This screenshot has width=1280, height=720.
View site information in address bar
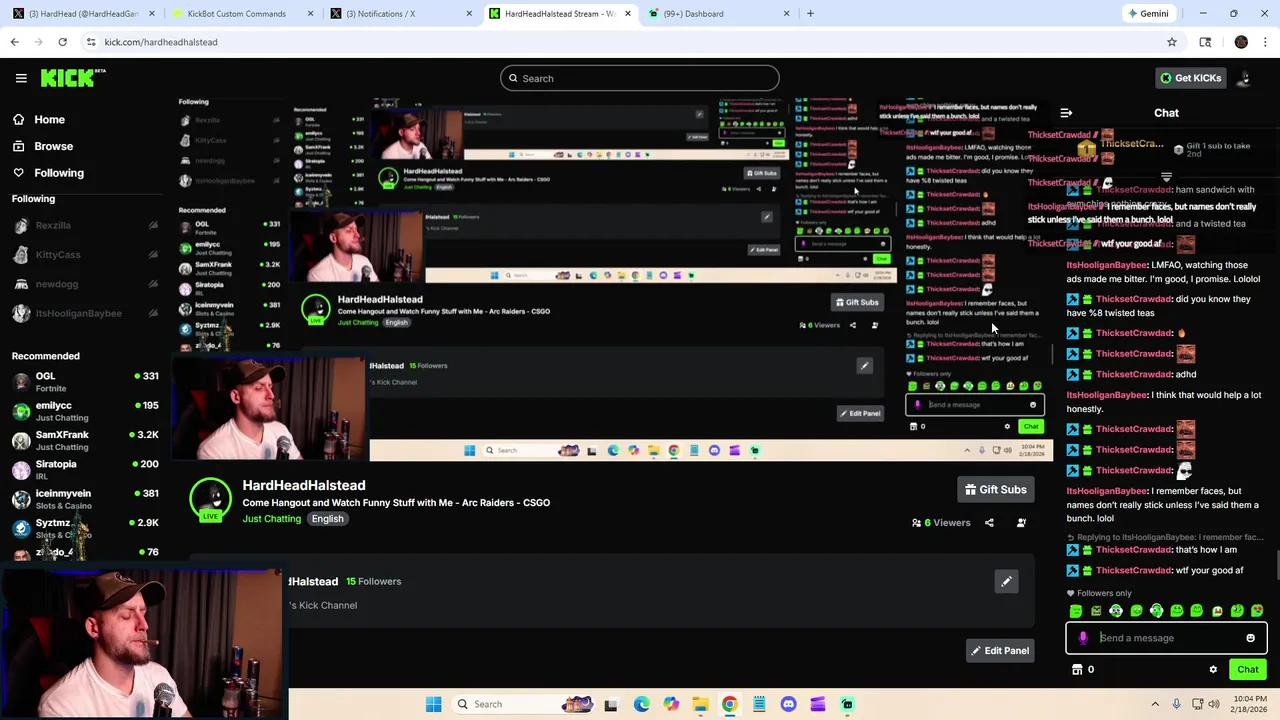click(x=91, y=42)
